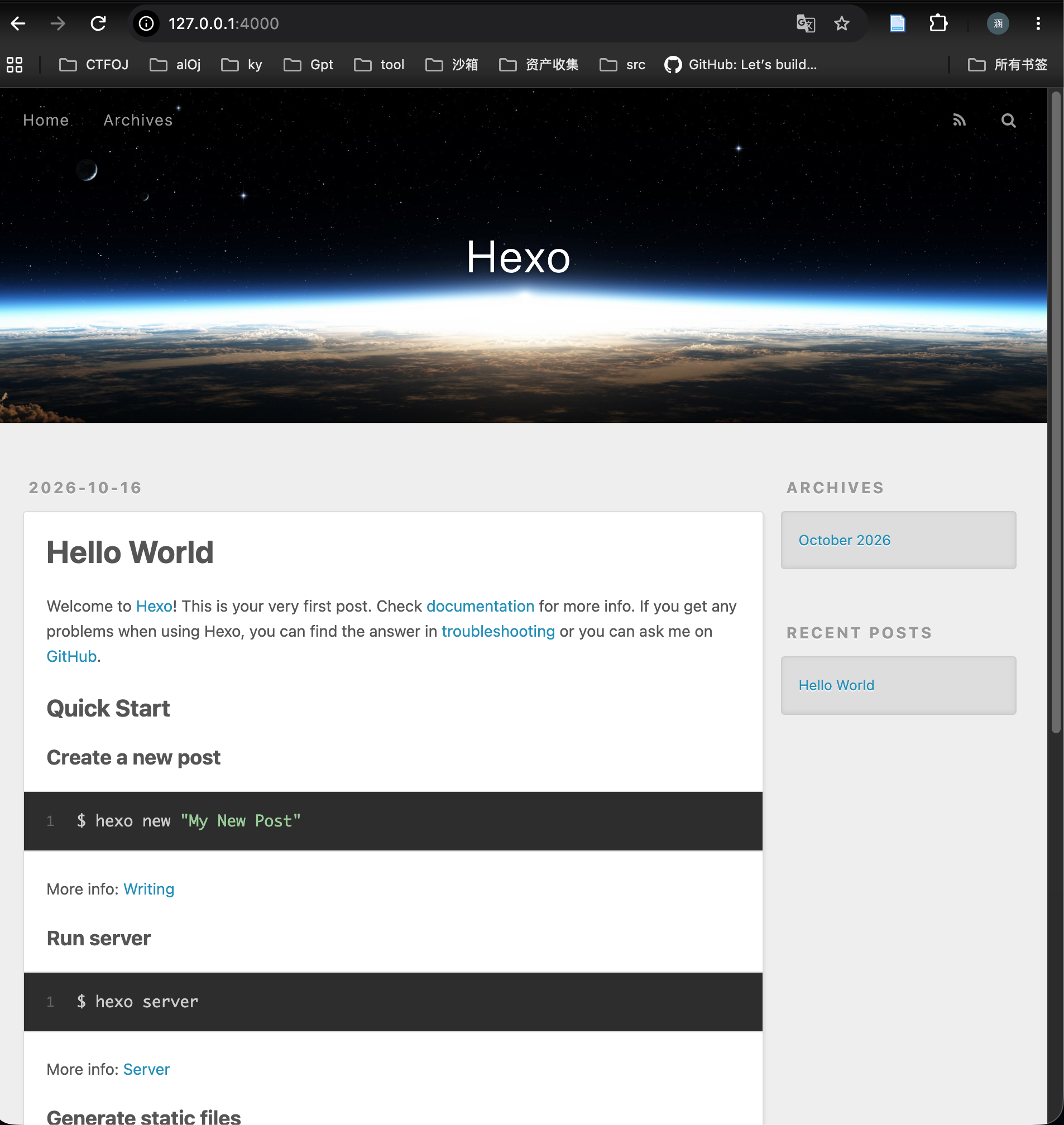Open October 2026 archive link
Image resolution: width=1064 pixels, height=1125 pixels.
[x=845, y=540]
